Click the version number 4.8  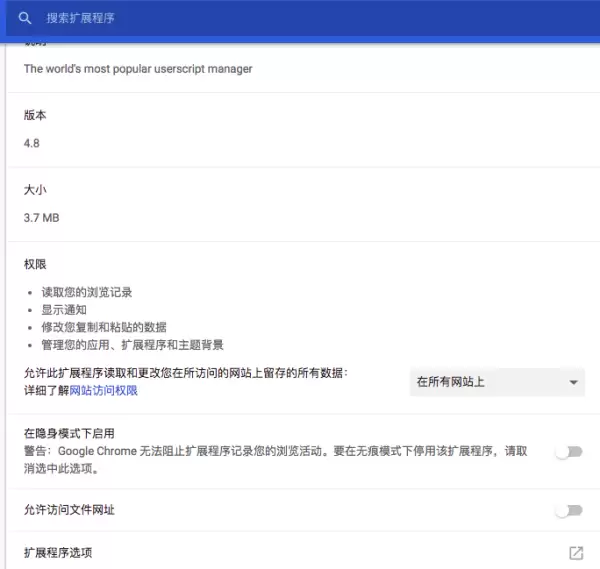31,143
